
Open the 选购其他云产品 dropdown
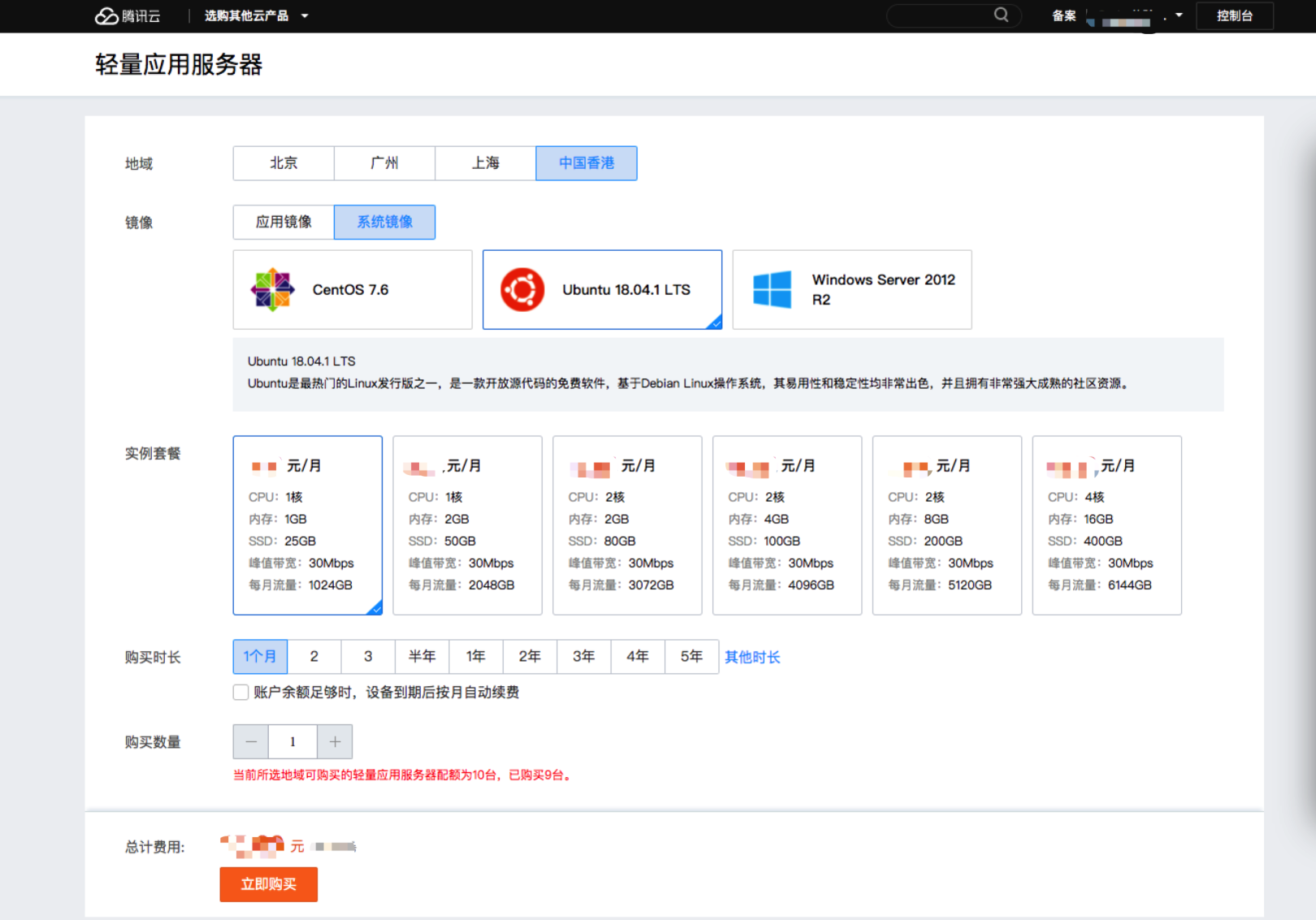click(256, 15)
